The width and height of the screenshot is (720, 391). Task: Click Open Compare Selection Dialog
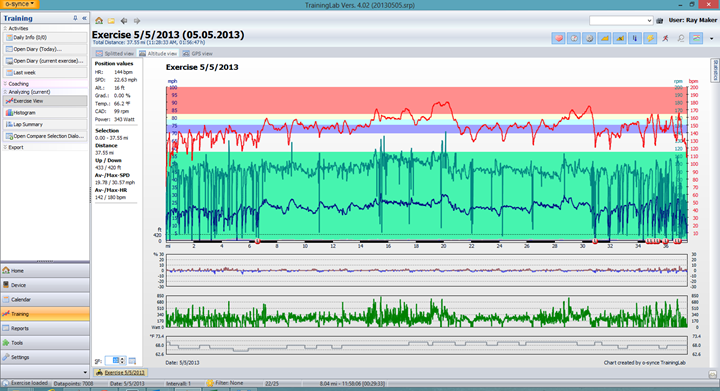[x=45, y=136]
